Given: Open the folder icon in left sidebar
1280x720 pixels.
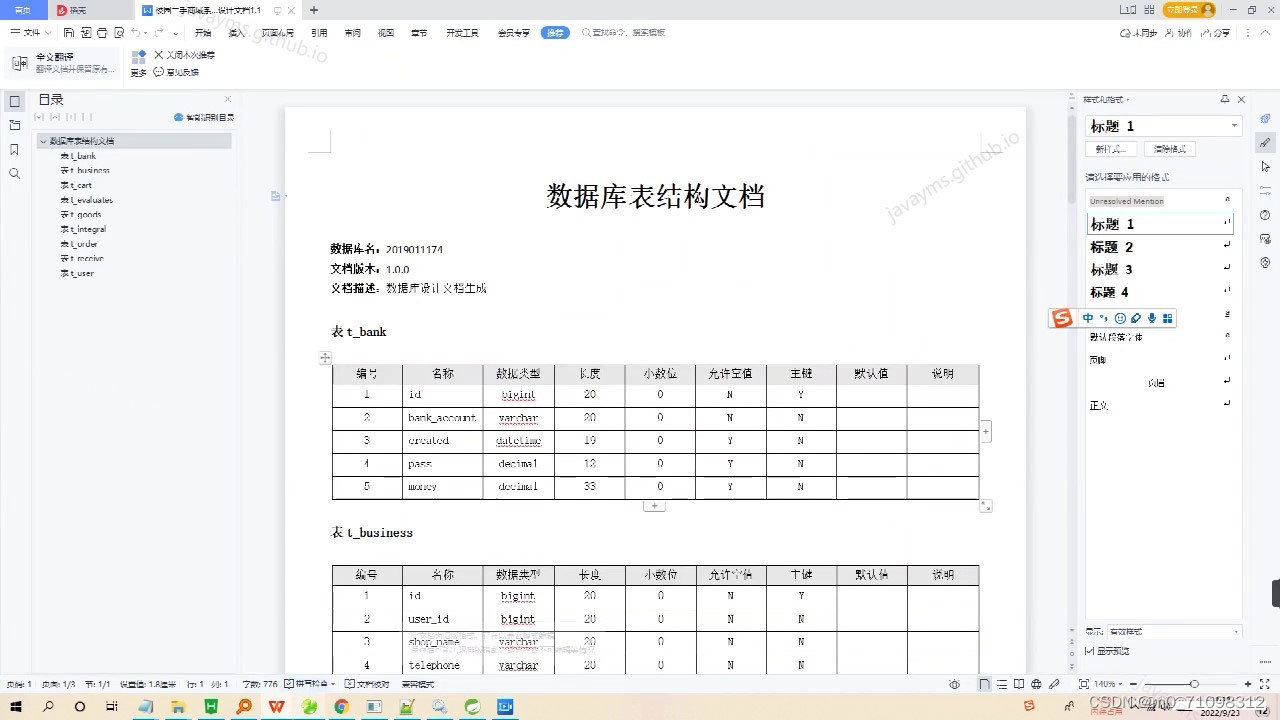Looking at the screenshot, I should click(15, 125).
